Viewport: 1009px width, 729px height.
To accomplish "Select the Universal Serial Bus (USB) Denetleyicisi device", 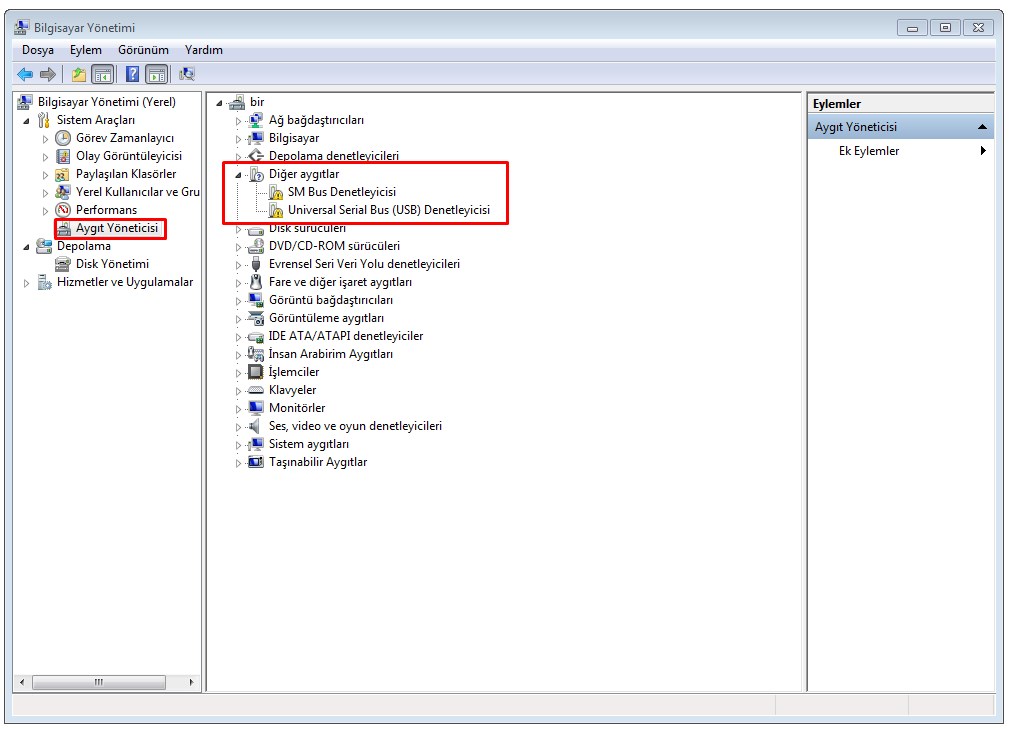I will pos(388,210).
